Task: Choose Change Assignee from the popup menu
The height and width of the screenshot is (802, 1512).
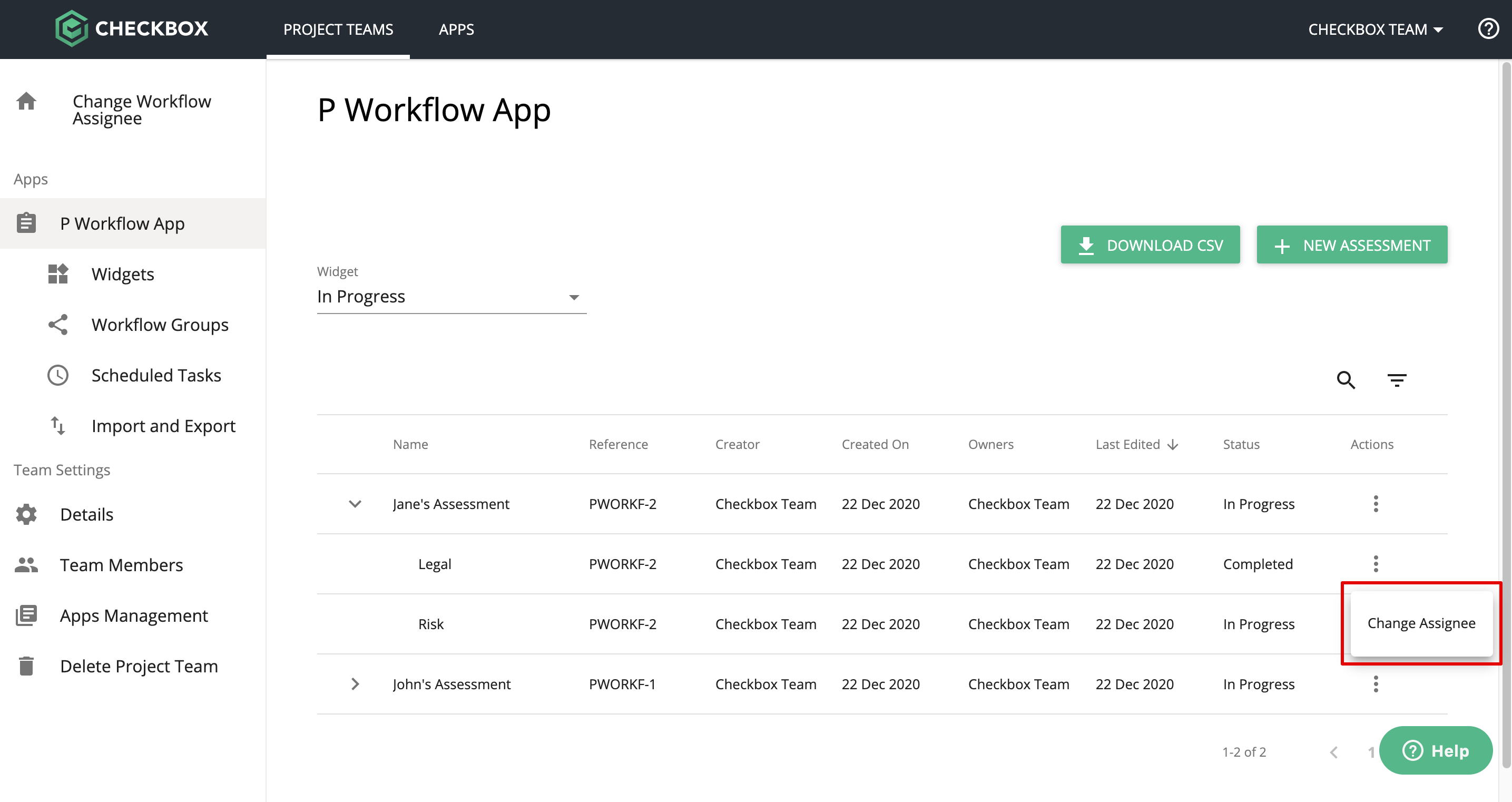Action: pyautogui.click(x=1421, y=623)
